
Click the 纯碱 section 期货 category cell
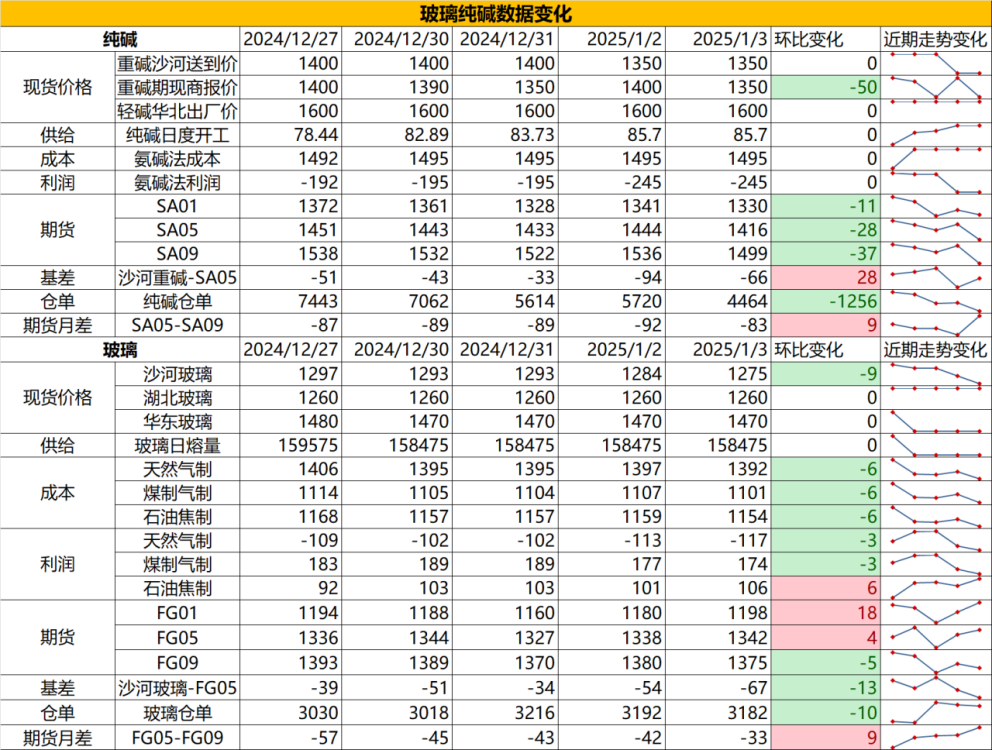pyautogui.click(x=58, y=230)
